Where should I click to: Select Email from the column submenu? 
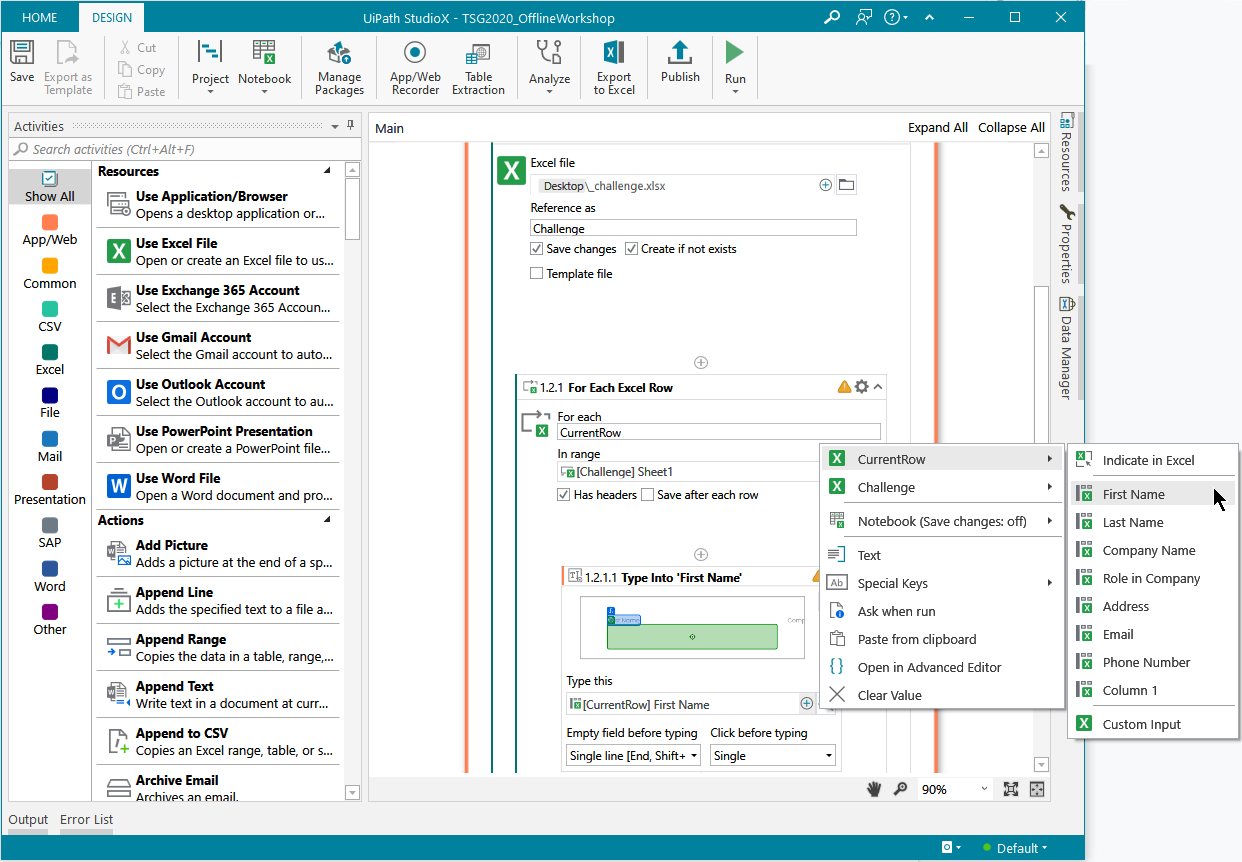[x=1152, y=634]
